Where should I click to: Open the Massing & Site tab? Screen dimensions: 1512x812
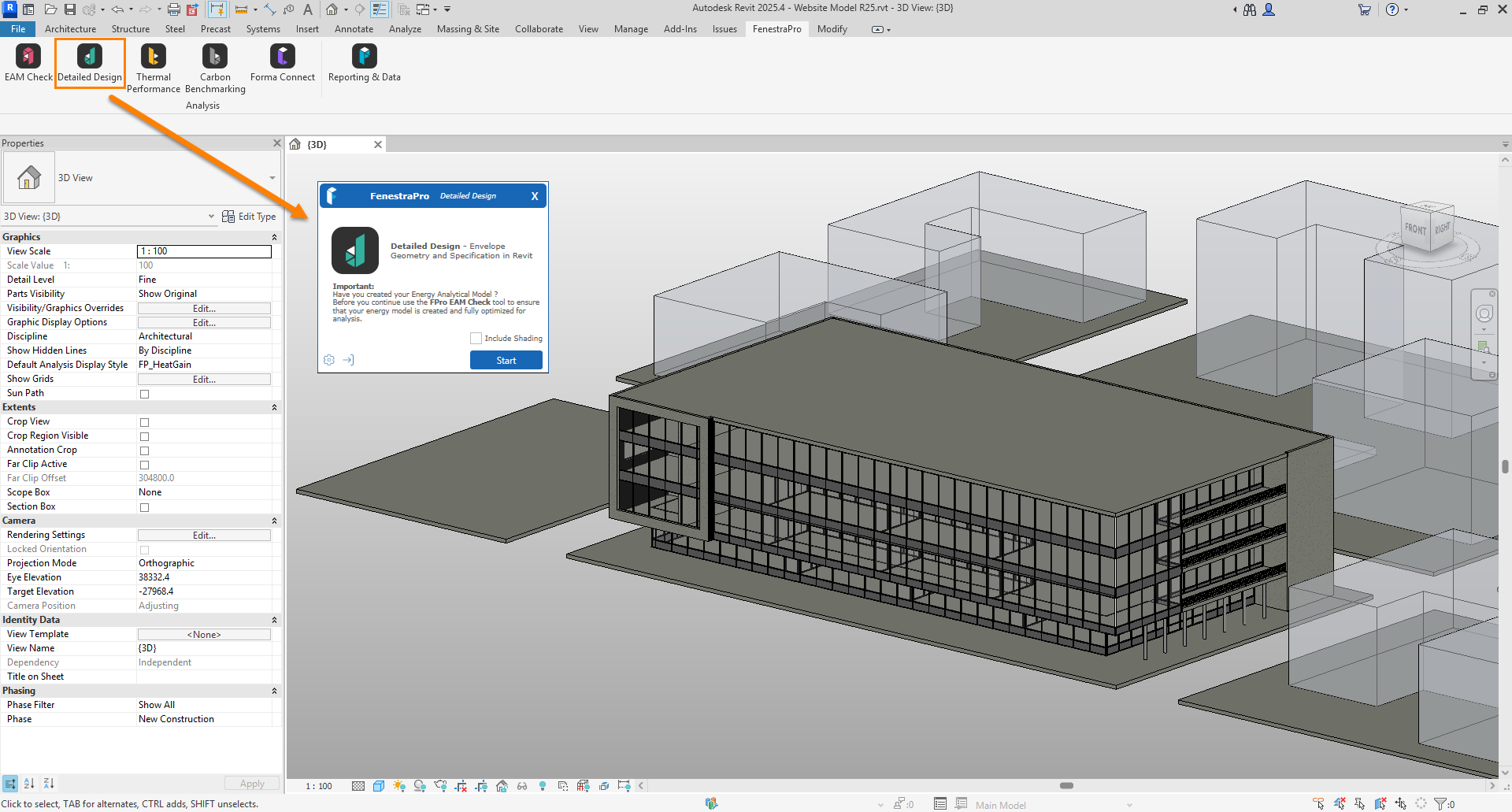[468, 29]
